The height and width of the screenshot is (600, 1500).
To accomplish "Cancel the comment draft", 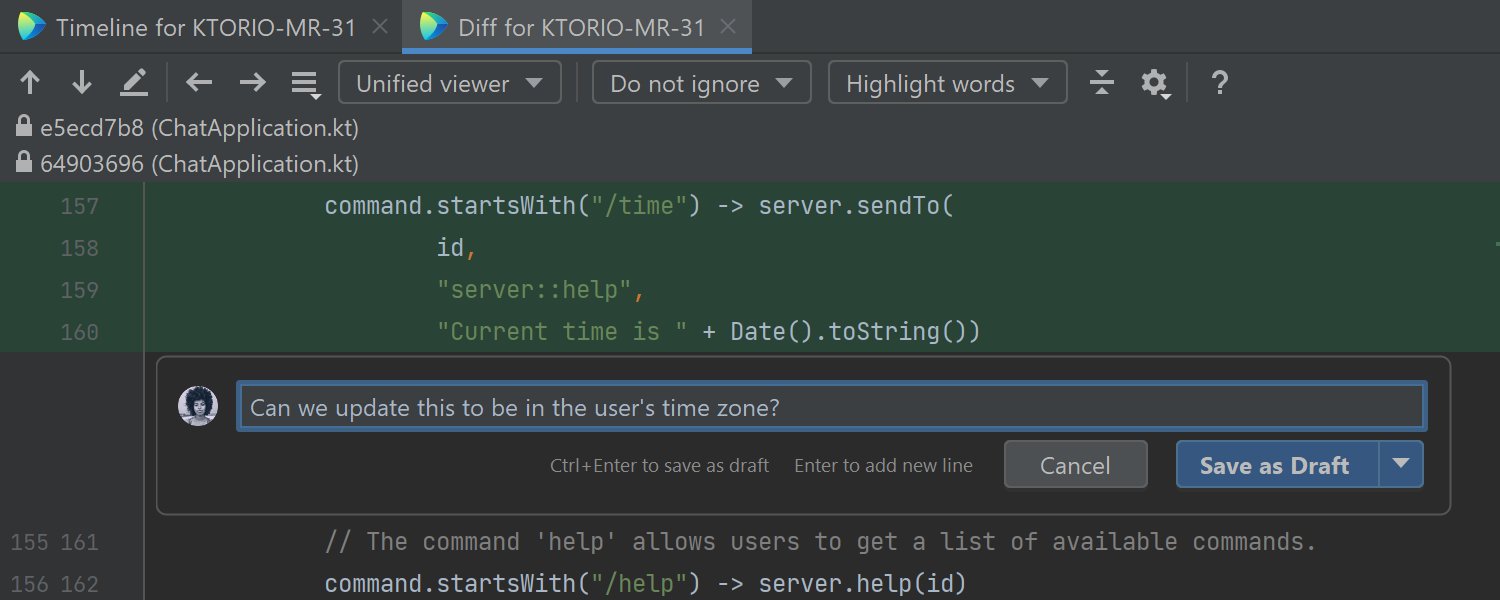I will [x=1075, y=464].
